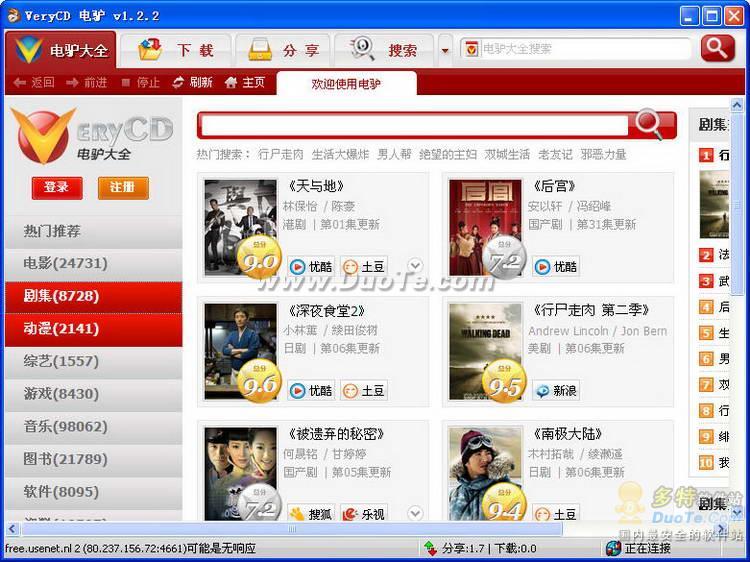This screenshot has width=750, height=562.
Task: Go to 主页 home
Action: pyautogui.click(x=244, y=83)
